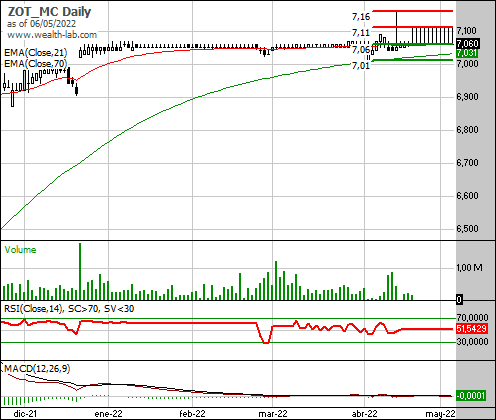
Task: Click the mar-22 date axis marker
Action: [x=273, y=414]
